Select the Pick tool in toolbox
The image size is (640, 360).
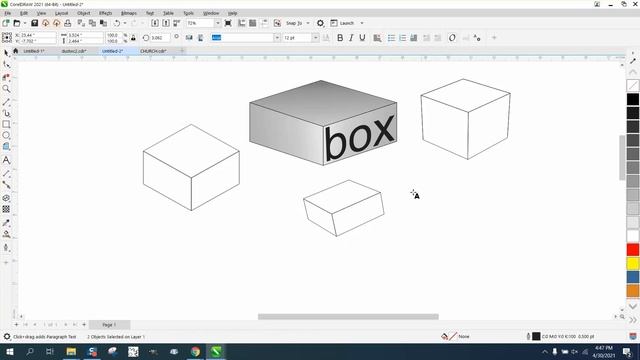tap(6, 53)
